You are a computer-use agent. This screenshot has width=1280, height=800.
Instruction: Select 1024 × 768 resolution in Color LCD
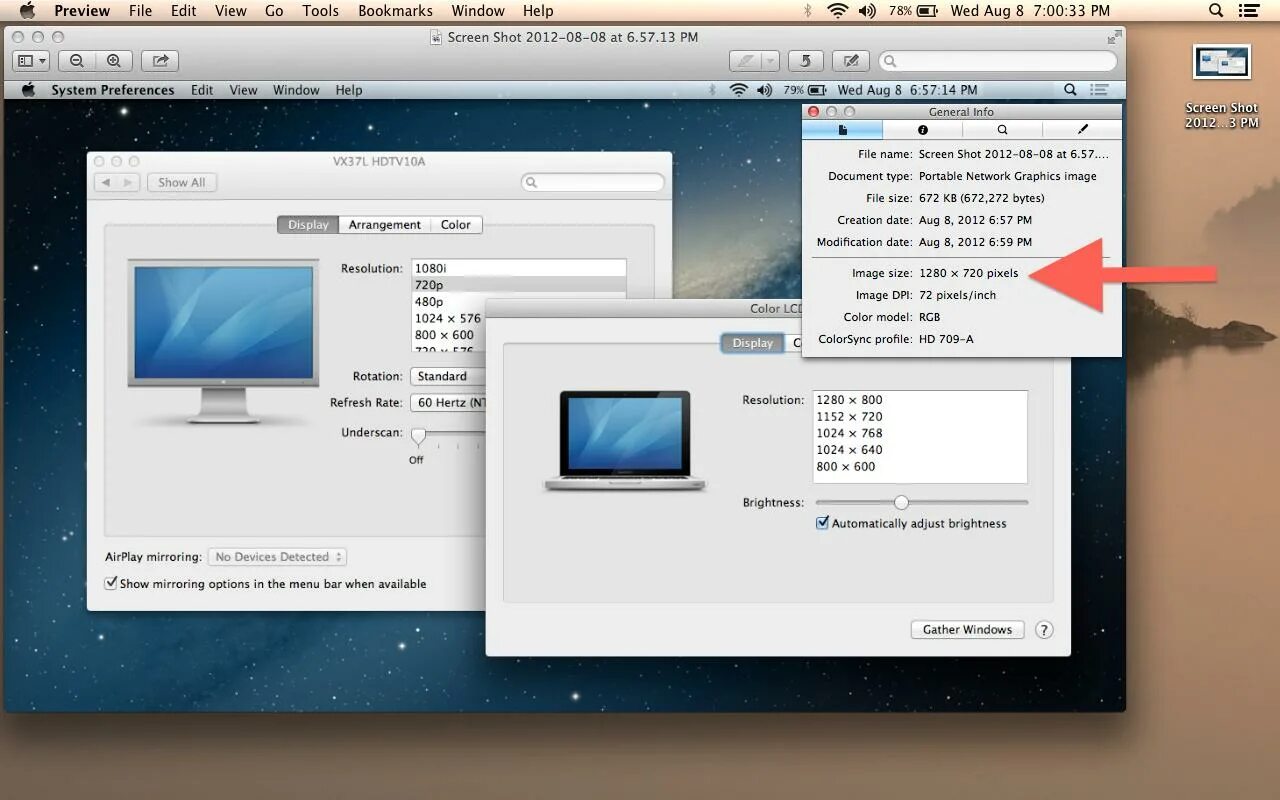pos(921,433)
